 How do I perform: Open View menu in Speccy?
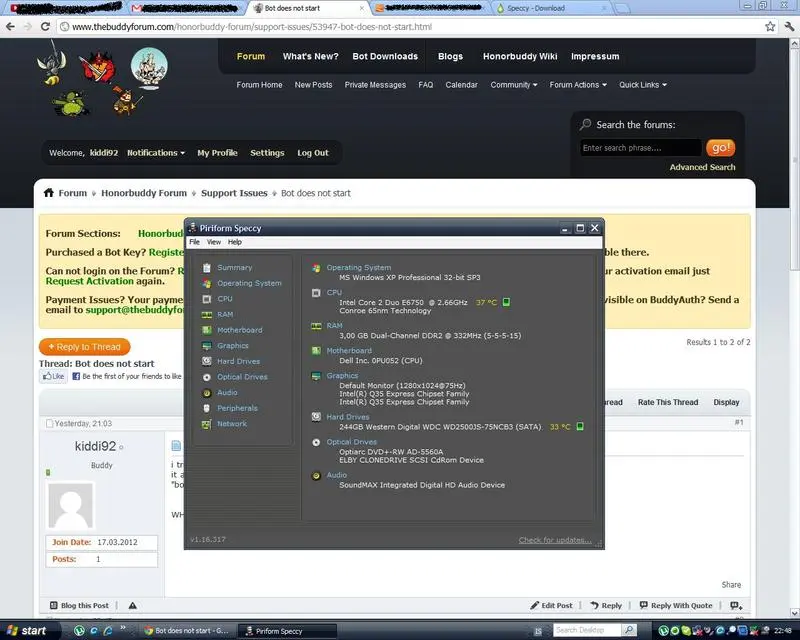tap(214, 242)
